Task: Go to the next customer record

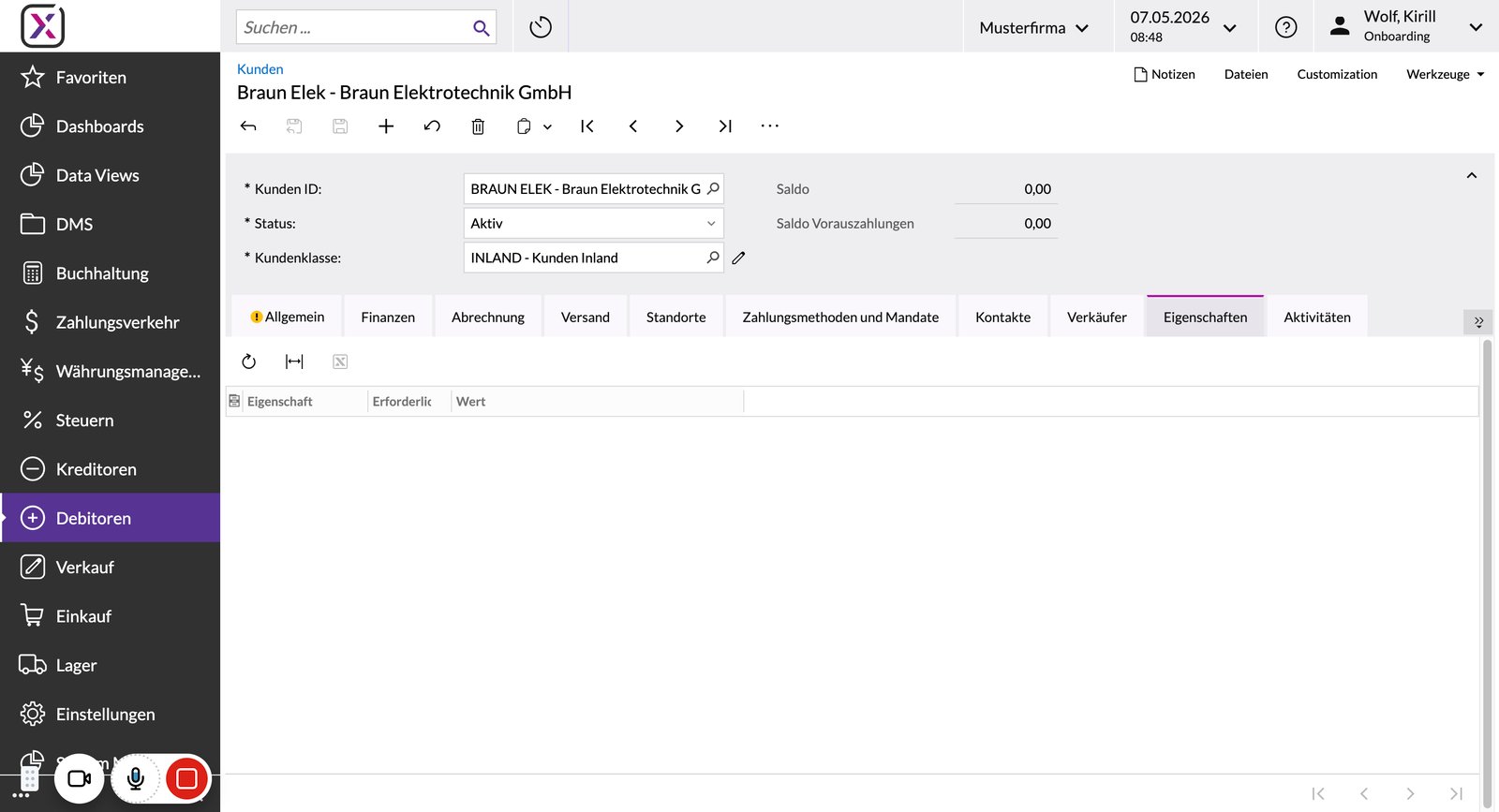Action: 679,126
